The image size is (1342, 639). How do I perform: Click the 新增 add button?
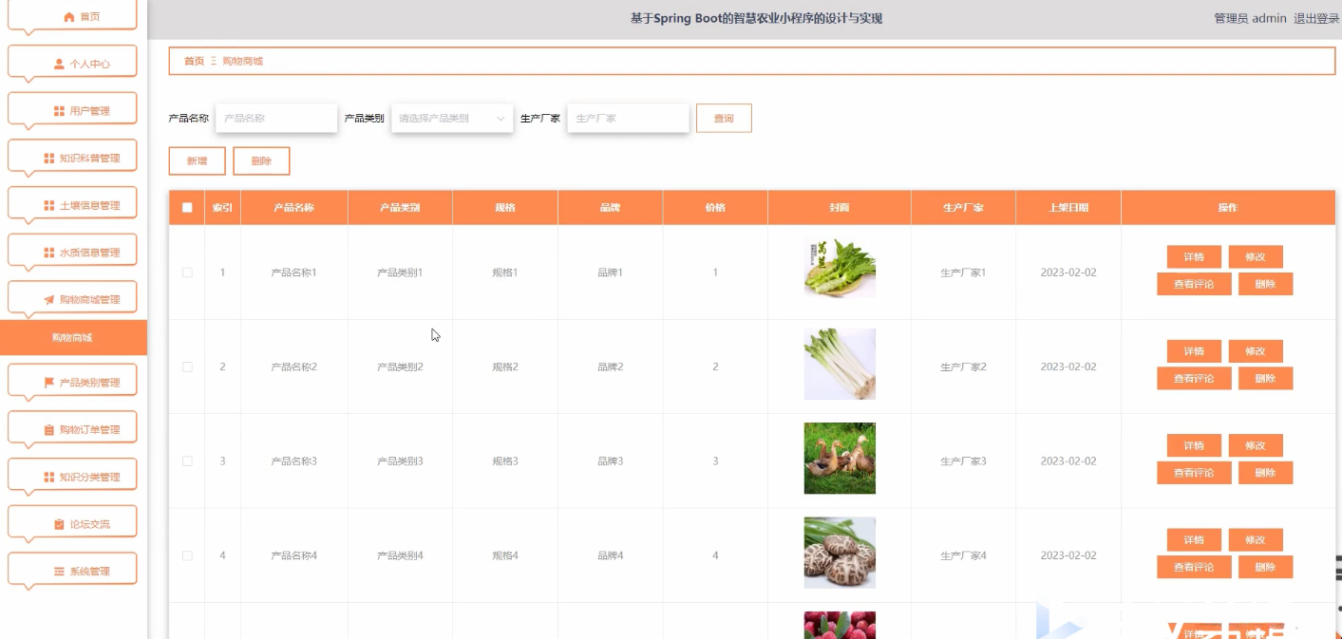click(197, 161)
